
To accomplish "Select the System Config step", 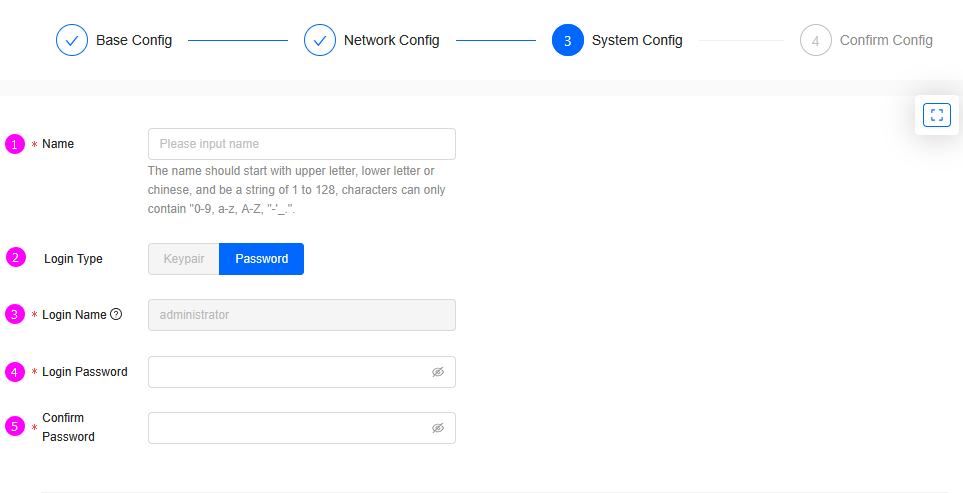I will [x=617, y=41].
